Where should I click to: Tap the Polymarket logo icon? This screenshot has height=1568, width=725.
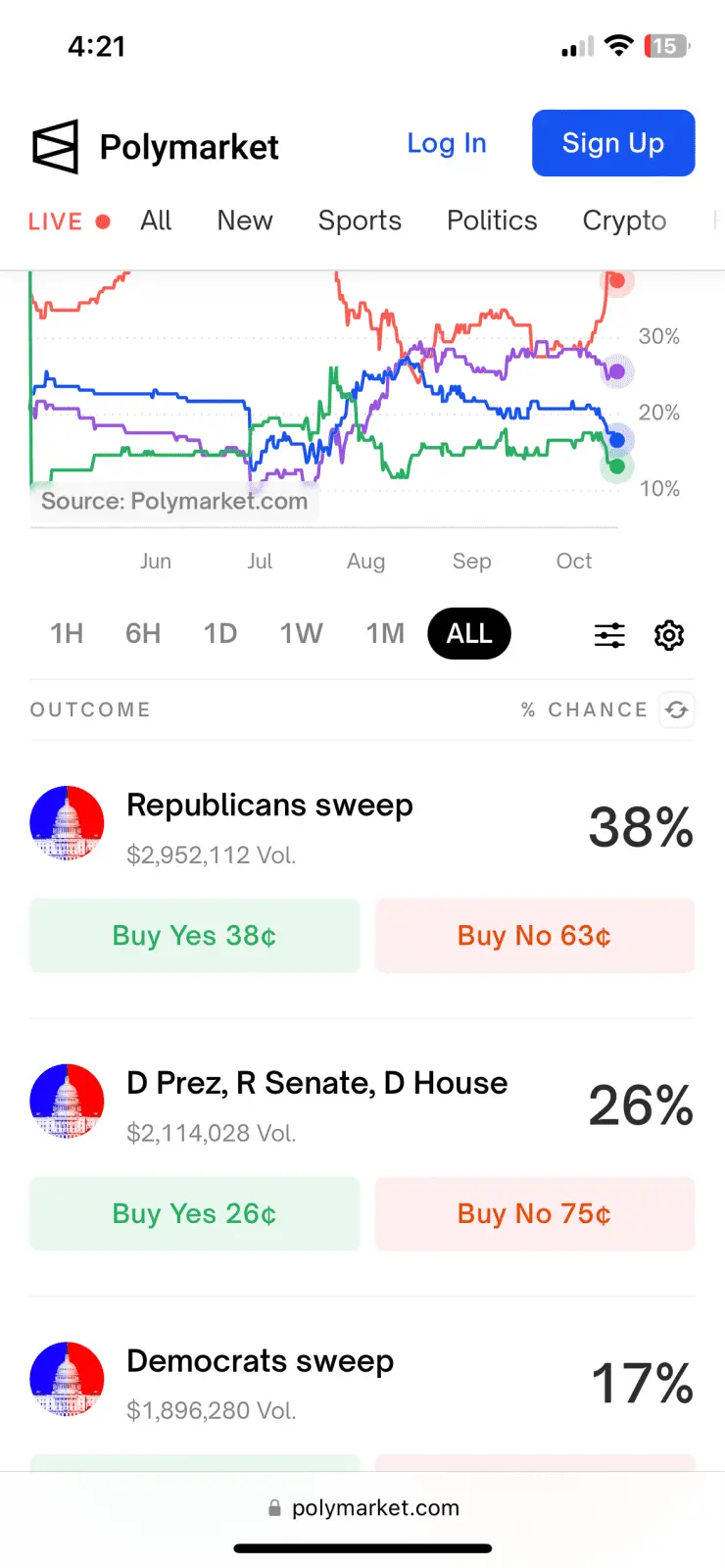pyautogui.click(x=55, y=147)
